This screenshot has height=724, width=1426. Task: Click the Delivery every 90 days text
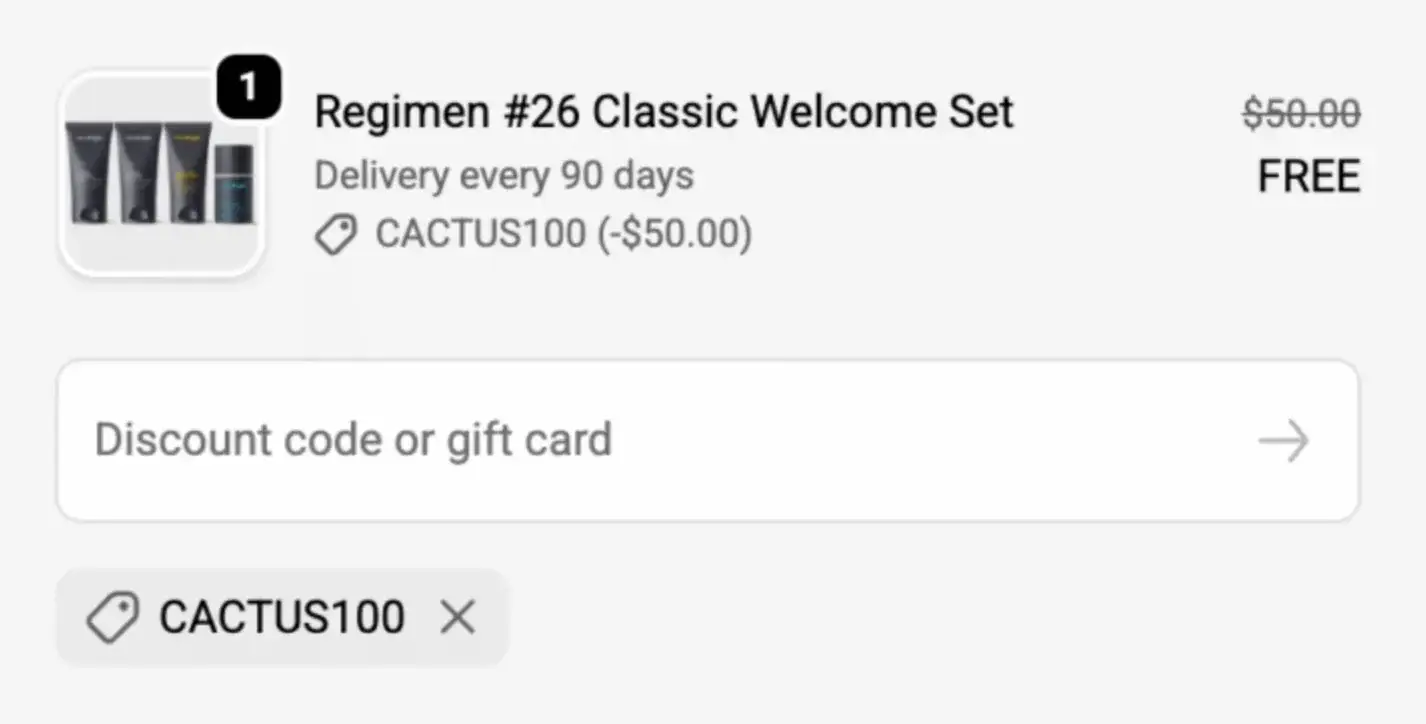pos(504,176)
